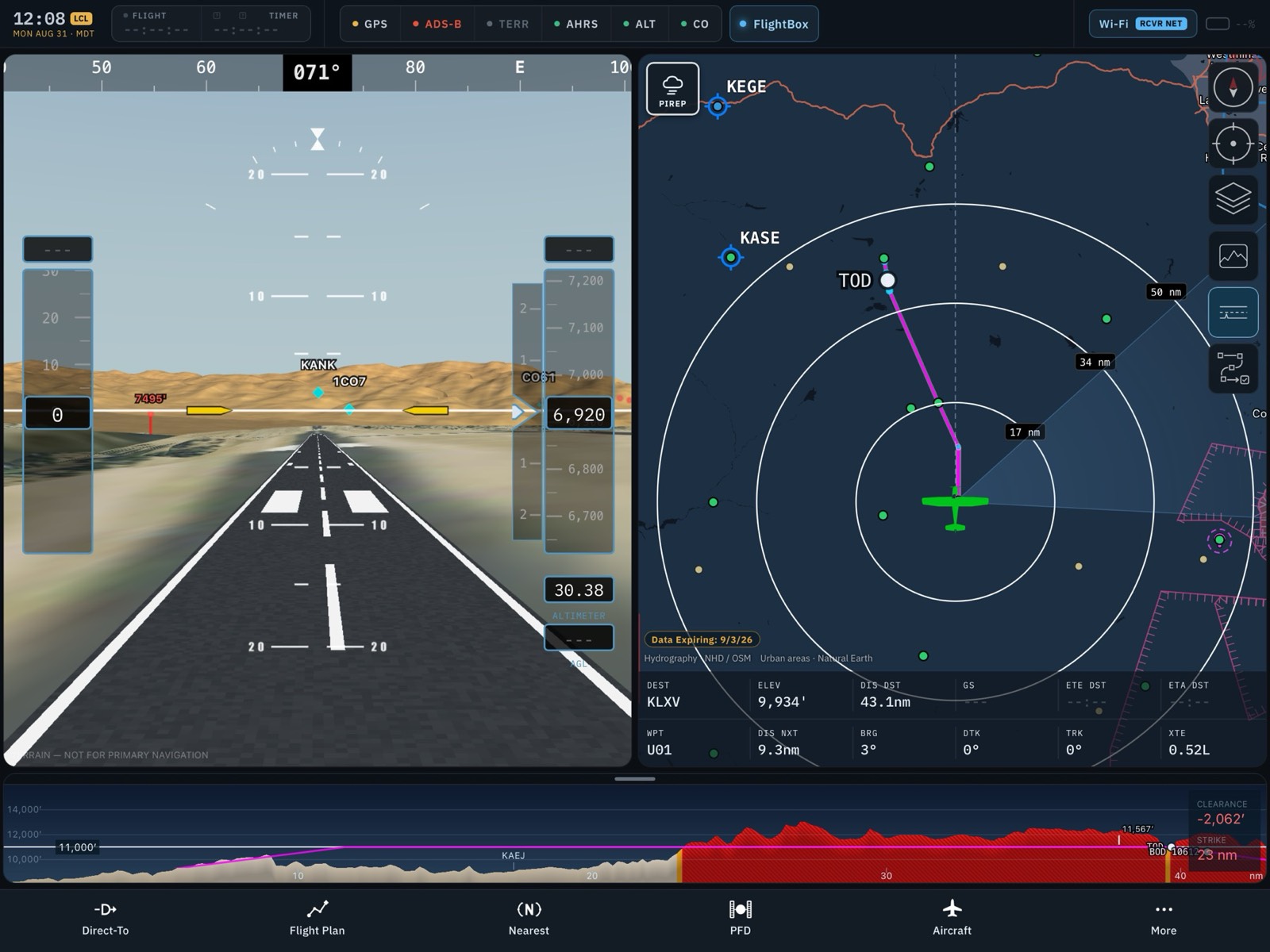1270x952 pixels.
Task: Open the map layers icon
Action: pyautogui.click(x=1233, y=199)
